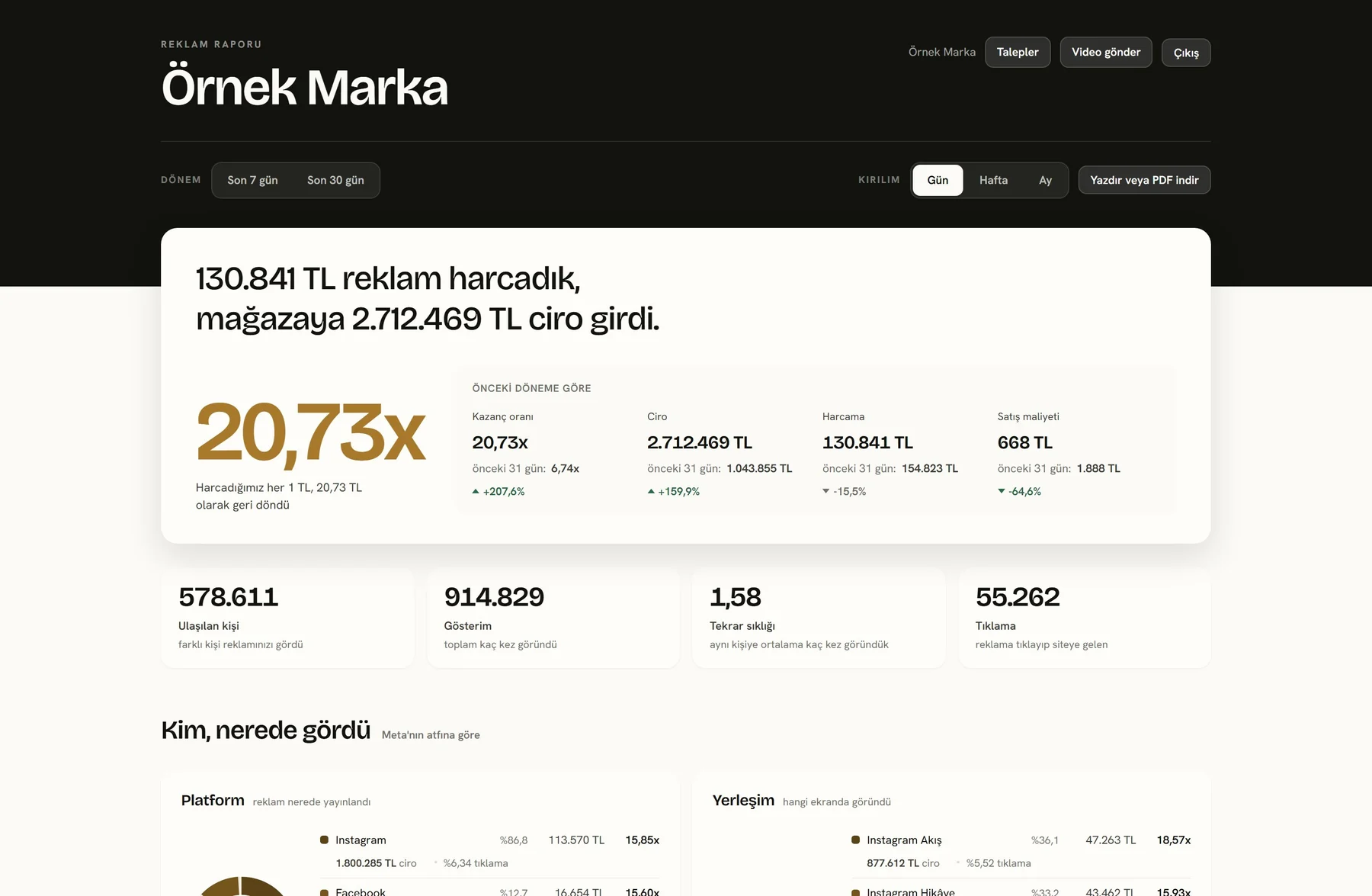This screenshot has height=896, width=1372.
Task: Log out with the Çıkış button
Action: click(x=1186, y=53)
